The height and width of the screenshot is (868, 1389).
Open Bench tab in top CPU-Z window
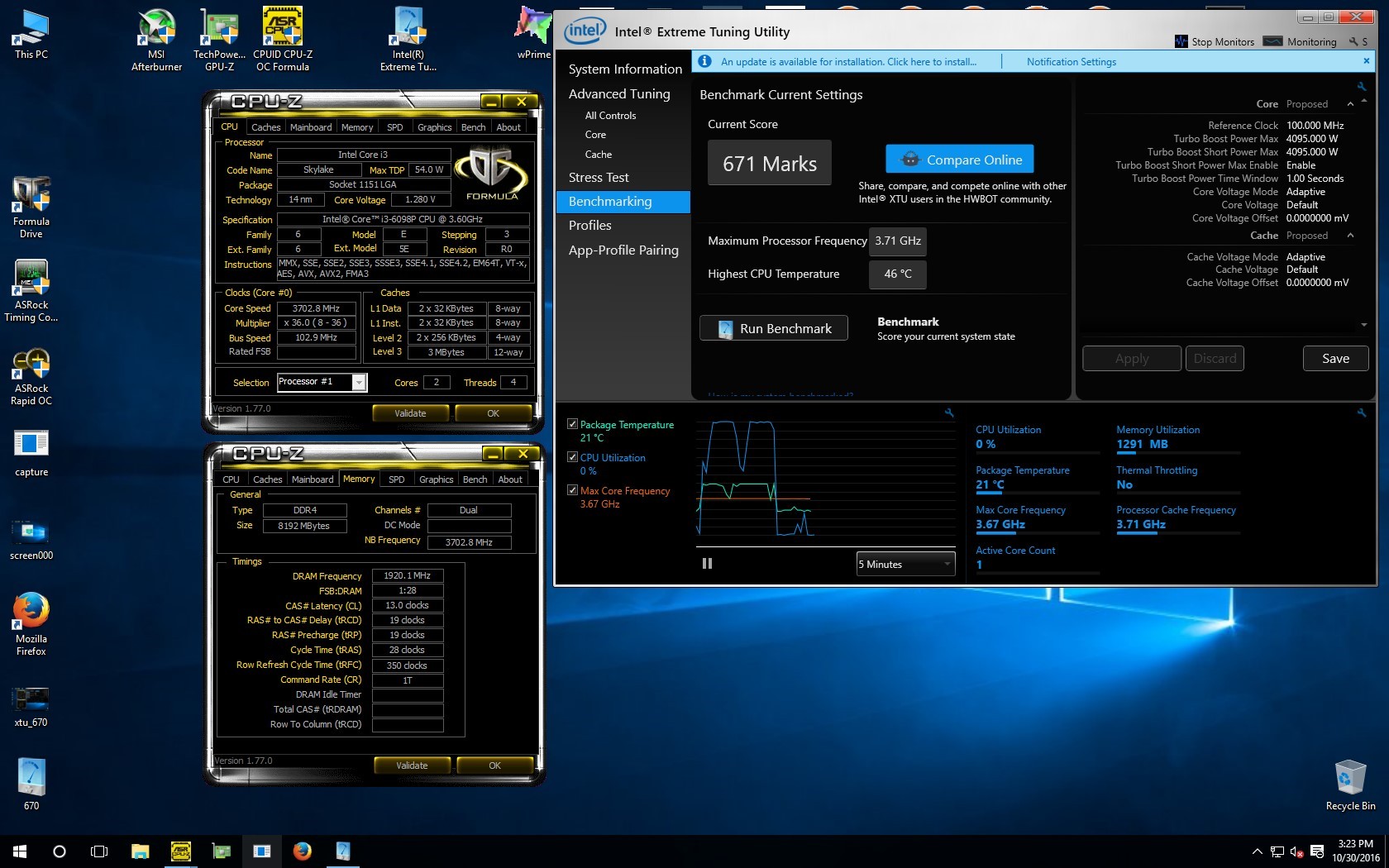point(474,127)
